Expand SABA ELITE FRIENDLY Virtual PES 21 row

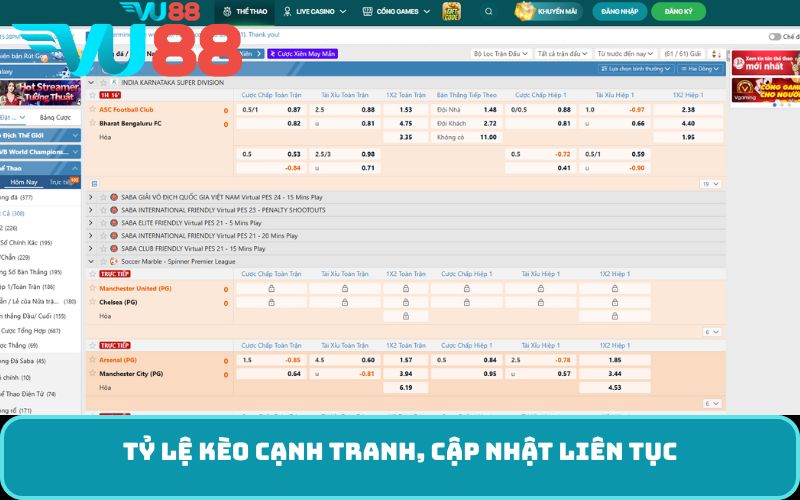[x=91, y=223]
